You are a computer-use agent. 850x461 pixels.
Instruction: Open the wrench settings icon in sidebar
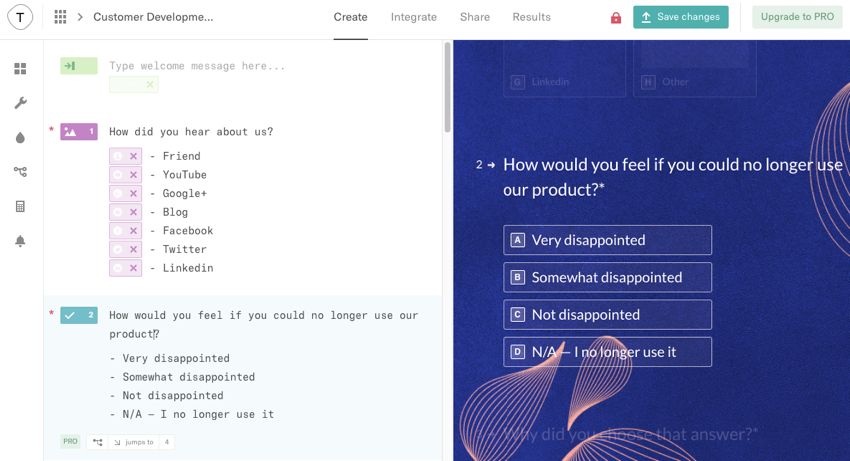[20, 103]
